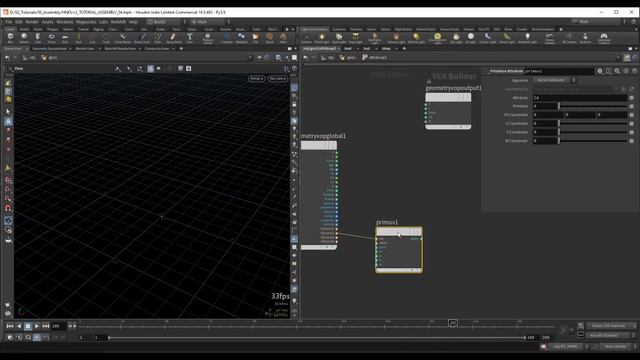Select the File shelf tool
This screenshot has width=640, height=360.
256,38
